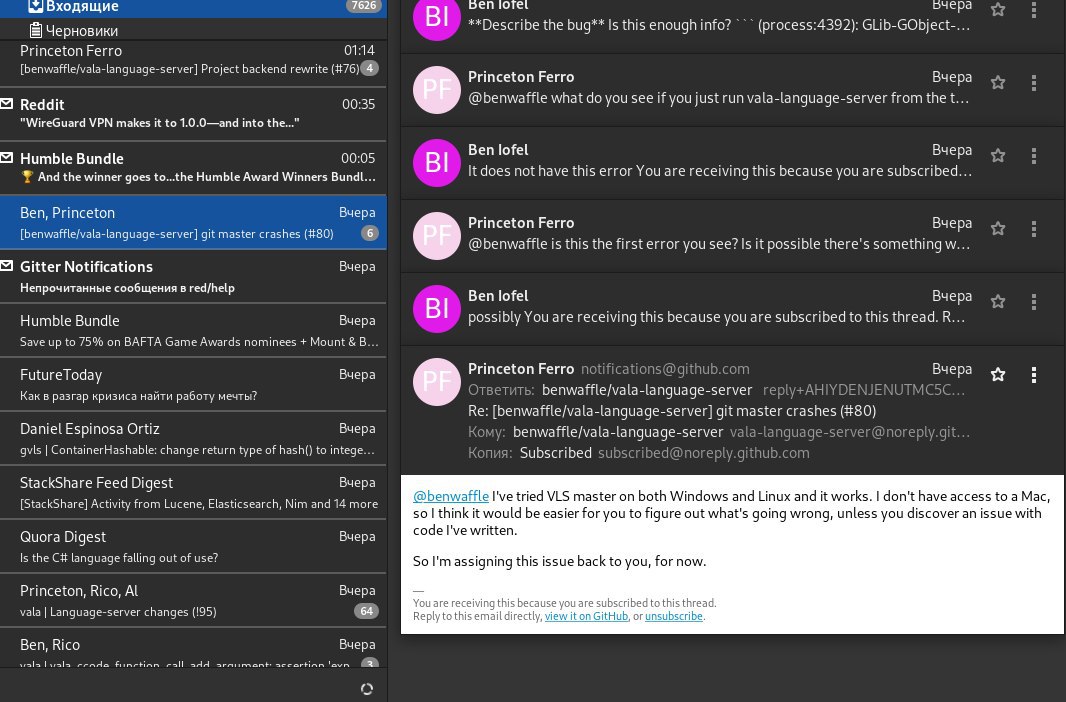Click the 64 message count badge
Screen dimensions: 1066x702
(x=366, y=611)
